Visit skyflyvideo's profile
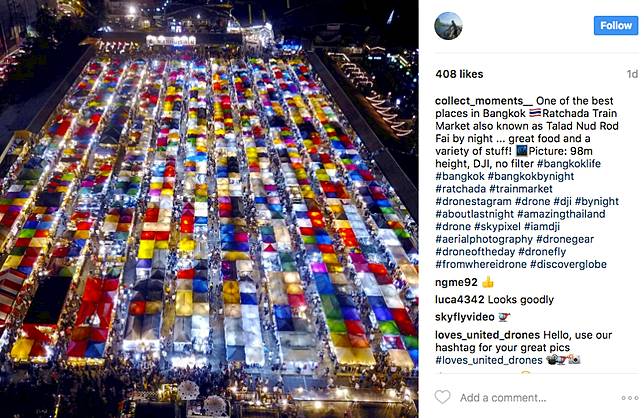The image size is (644, 418). 465,317
